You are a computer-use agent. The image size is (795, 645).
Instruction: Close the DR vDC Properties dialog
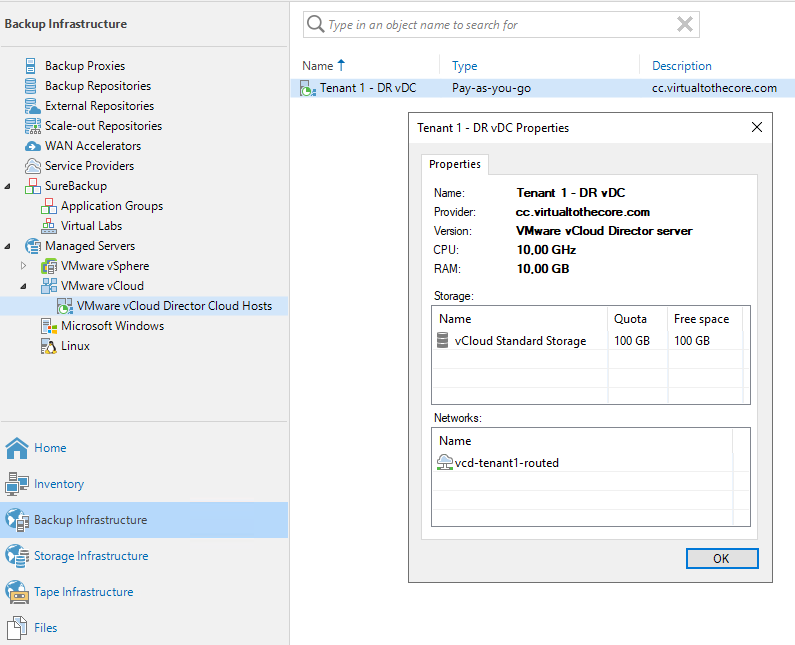pos(756,127)
